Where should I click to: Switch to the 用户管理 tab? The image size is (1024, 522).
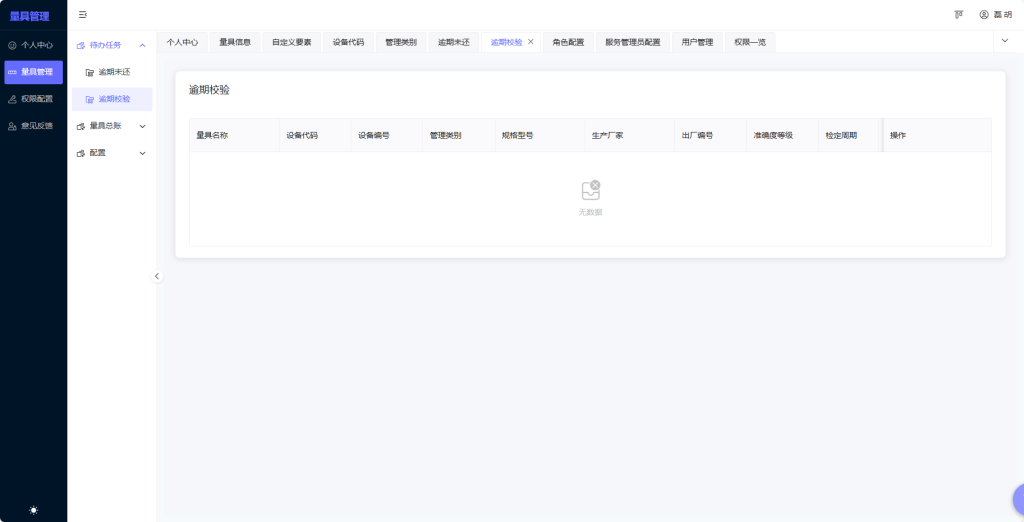pyautogui.click(x=697, y=42)
